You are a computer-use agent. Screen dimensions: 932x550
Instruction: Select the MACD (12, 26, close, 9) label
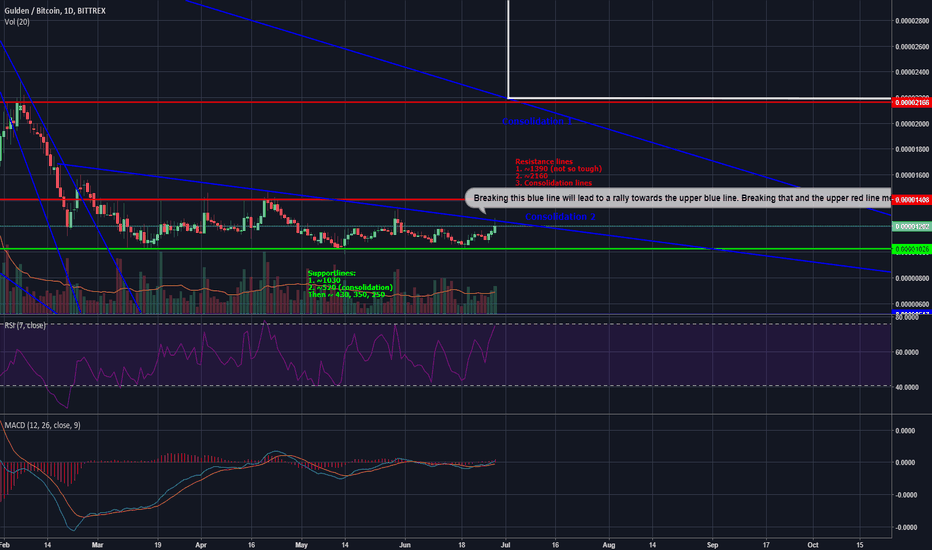pyautogui.click(x=42, y=425)
